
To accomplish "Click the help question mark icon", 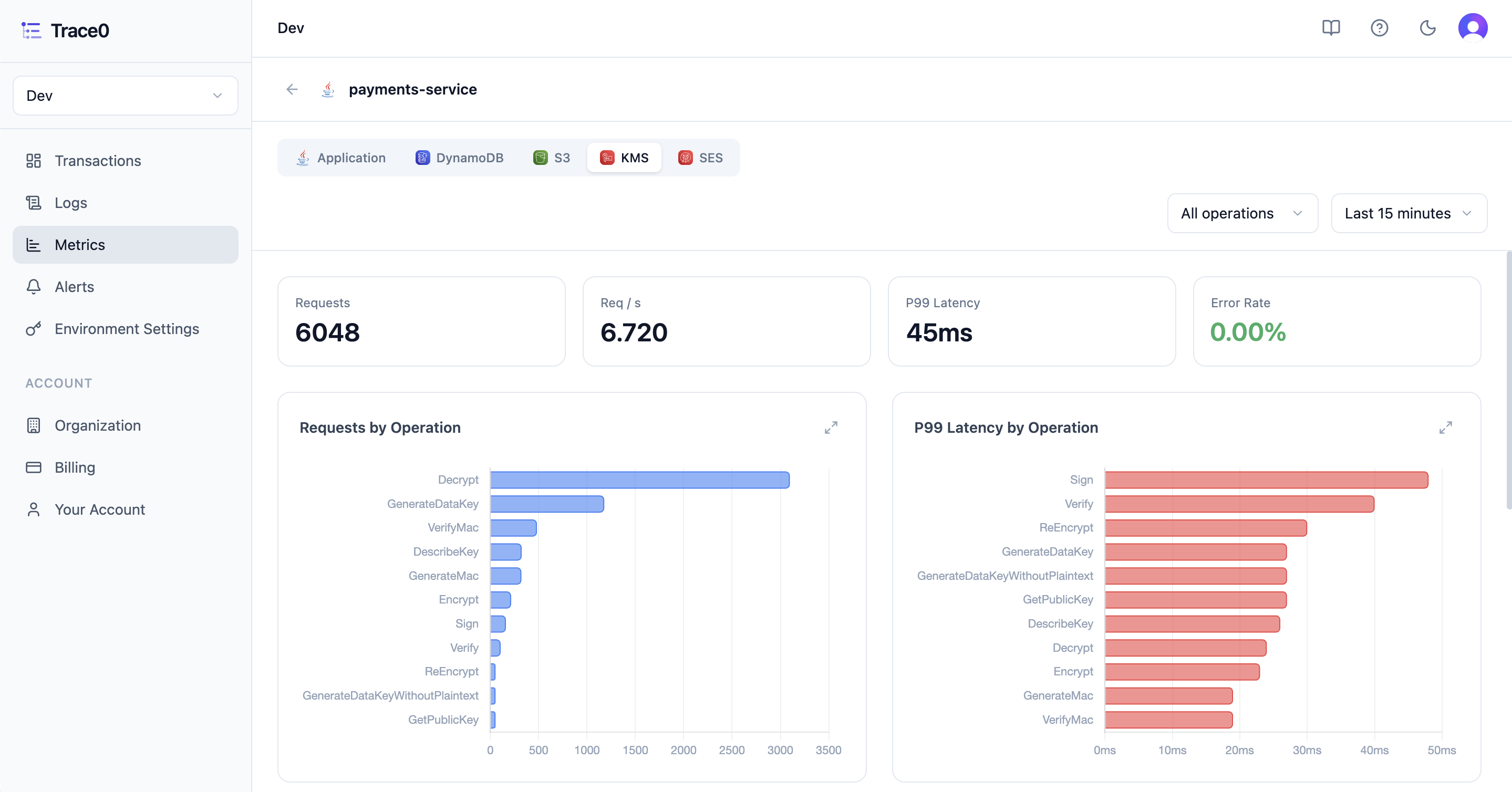I will tap(1379, 28).
